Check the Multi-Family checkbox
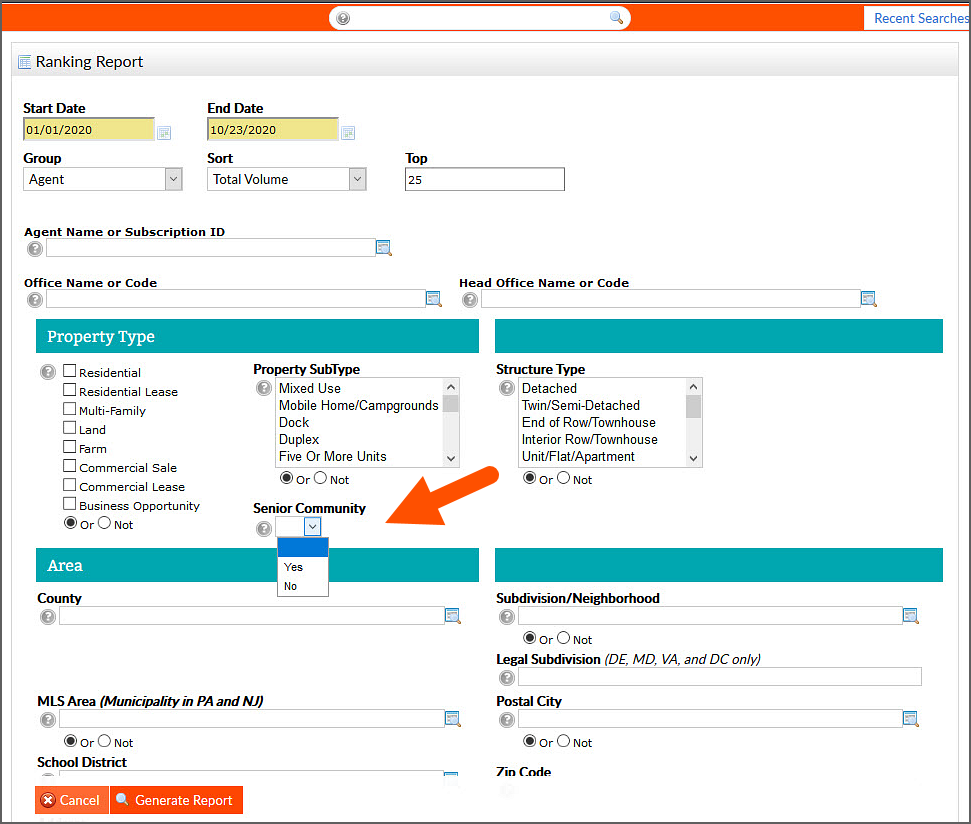This screenshot has width=971, height=824. click(69, 409)
